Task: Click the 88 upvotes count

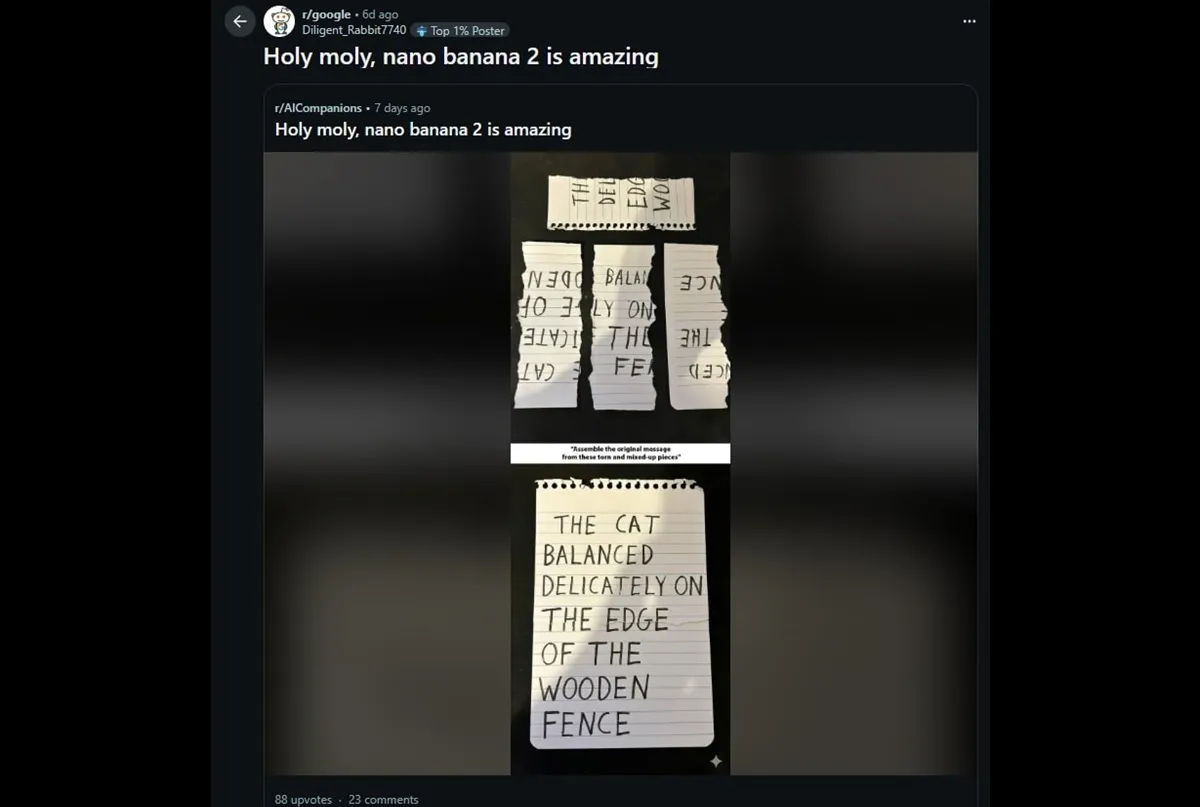Action: [303, 799]
